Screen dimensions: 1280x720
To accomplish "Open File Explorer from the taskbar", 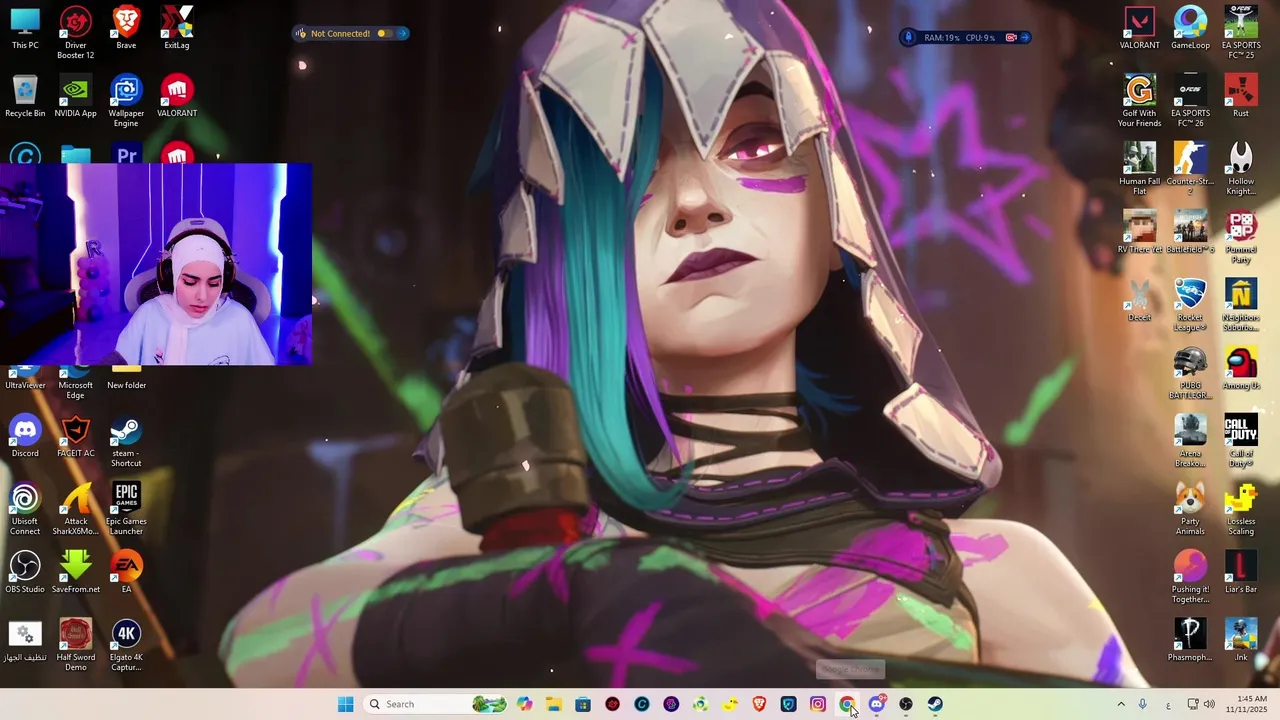I will (554, 704).
